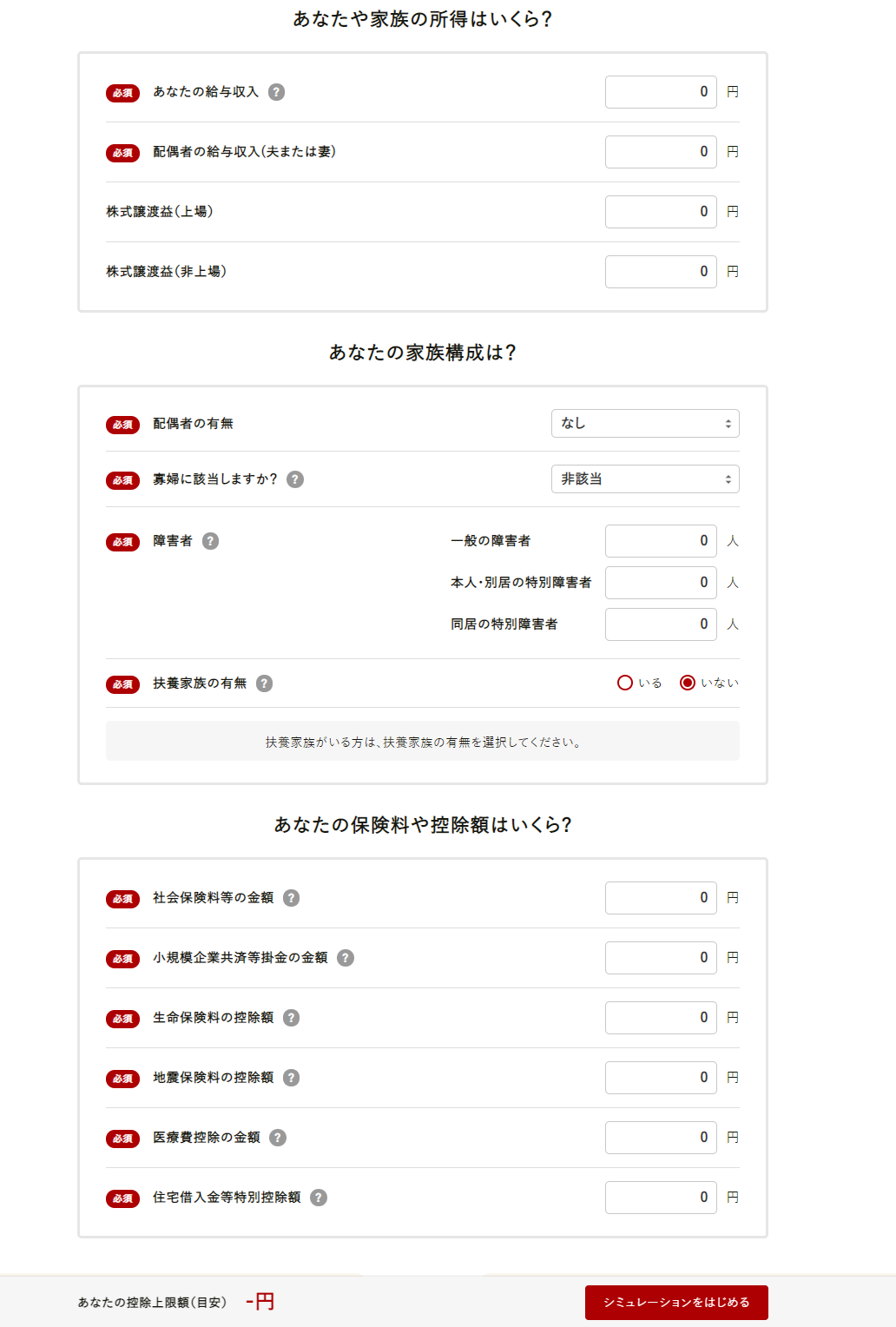Click help icon for 小規模企業共済等掛金の金額
The width and height of the screenshot is (896, 1327).
pos(346,958)
